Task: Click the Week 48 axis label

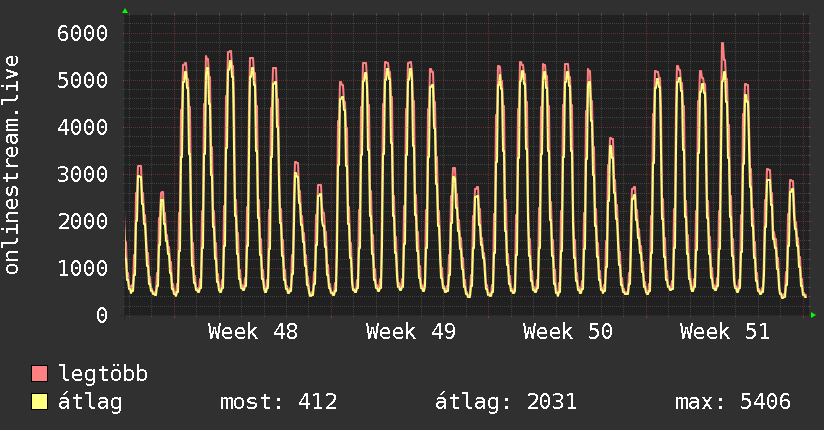Action: point(253,332)
